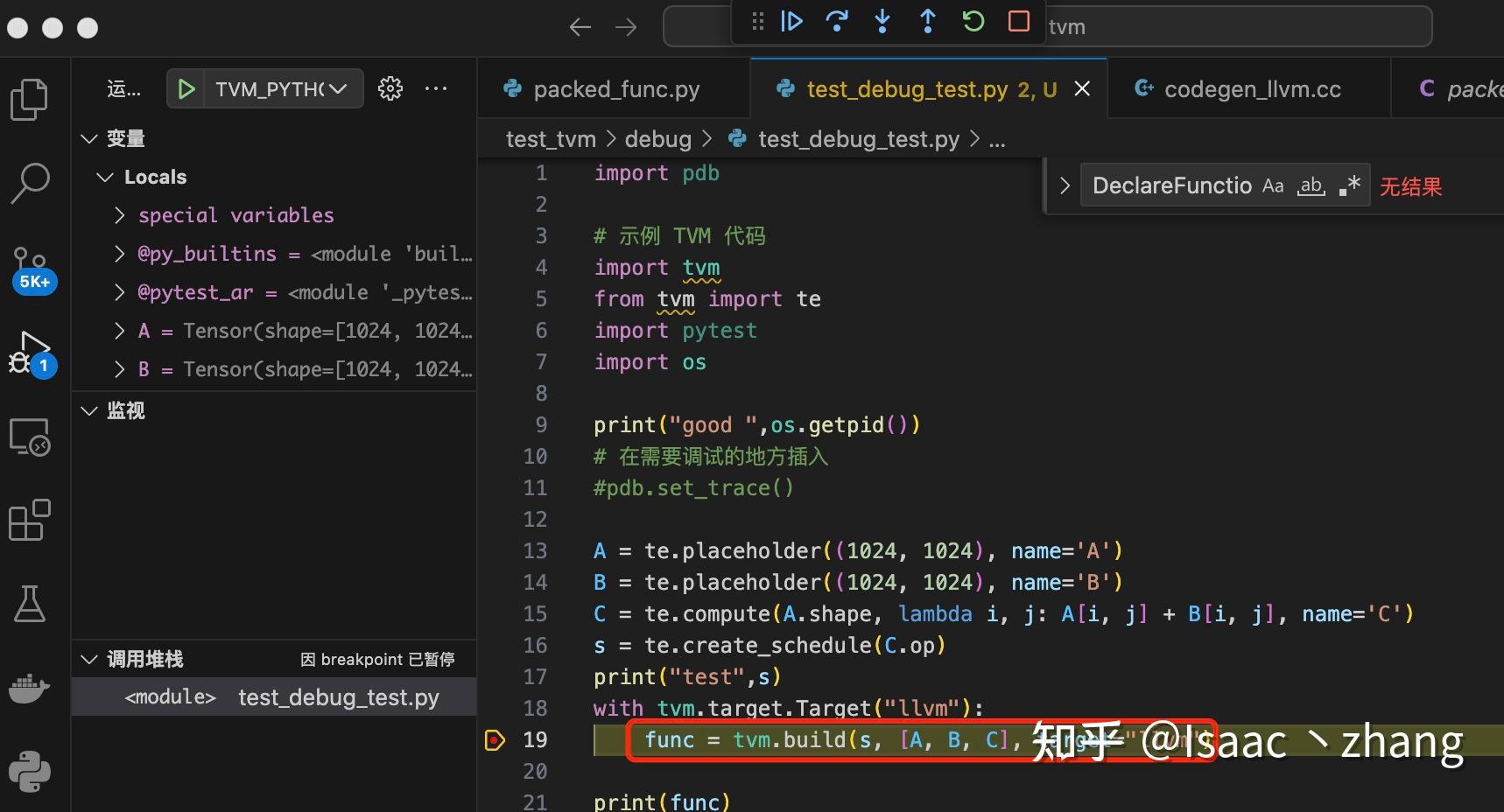Open the Source Control view showing 5K+ changes
The width and height of the screenshot is (1504, 812).
(x=31, y=262)
